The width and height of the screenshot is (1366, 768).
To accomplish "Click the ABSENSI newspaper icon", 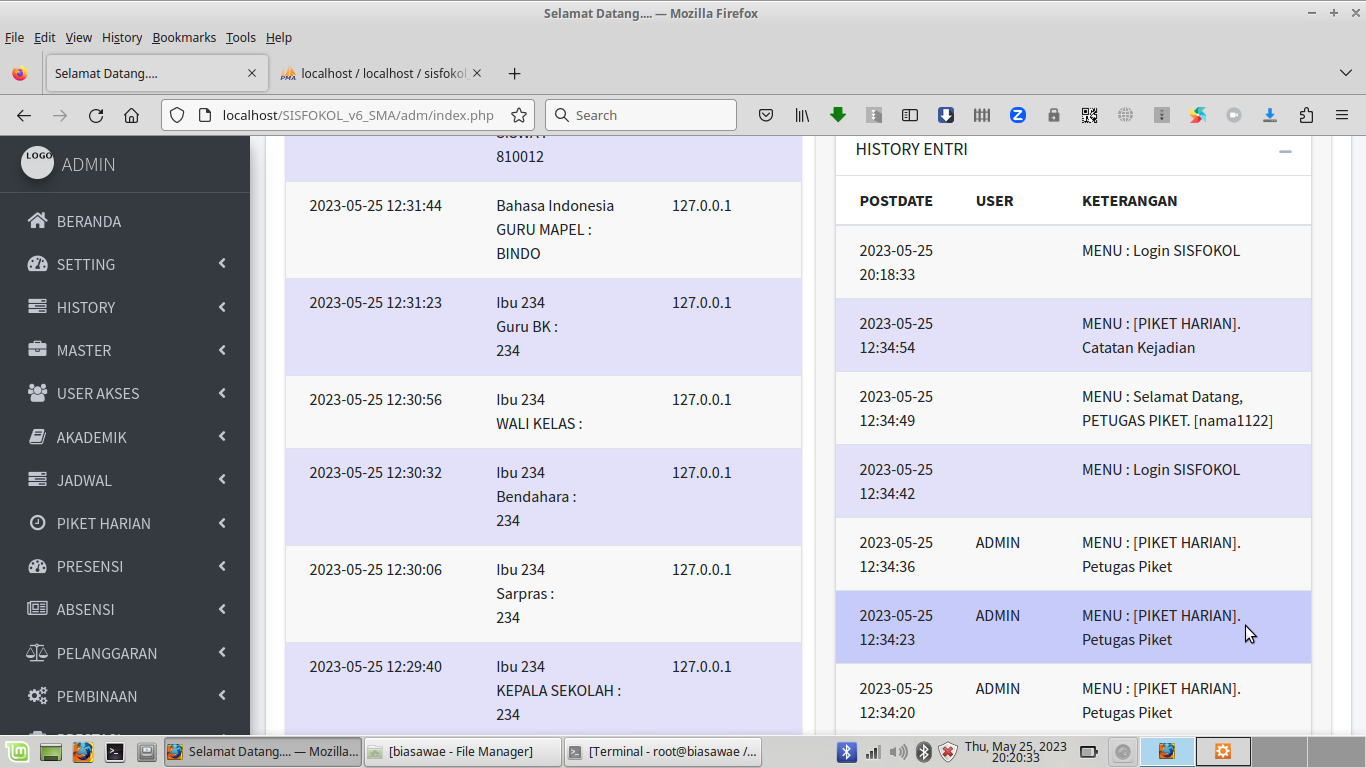I will coord(38,609).
